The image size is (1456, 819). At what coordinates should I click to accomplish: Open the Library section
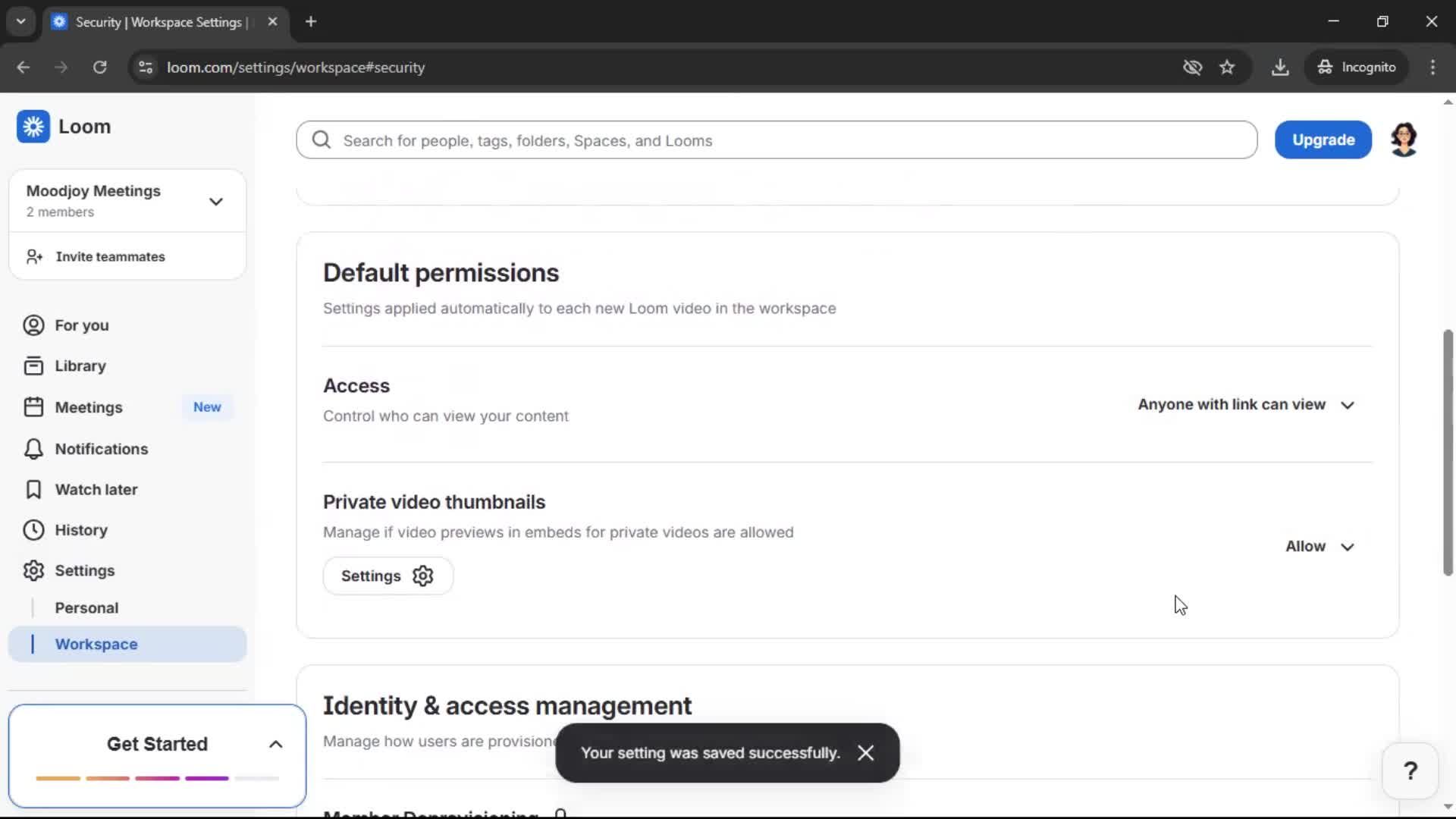click(80, 366)
